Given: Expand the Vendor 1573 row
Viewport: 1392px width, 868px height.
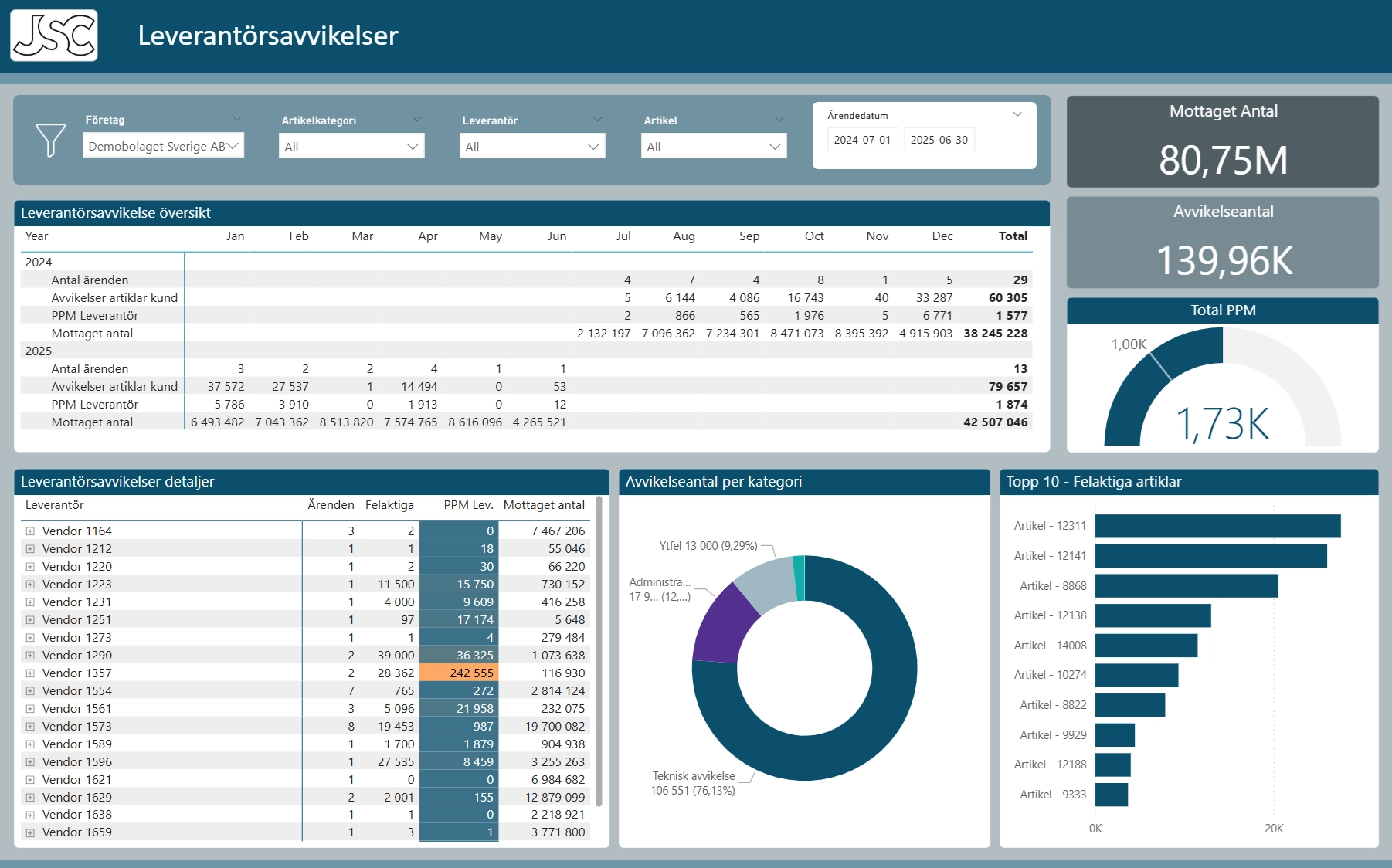Looking at the screenshot, I should pyautogui.click(x=30, y=727).
